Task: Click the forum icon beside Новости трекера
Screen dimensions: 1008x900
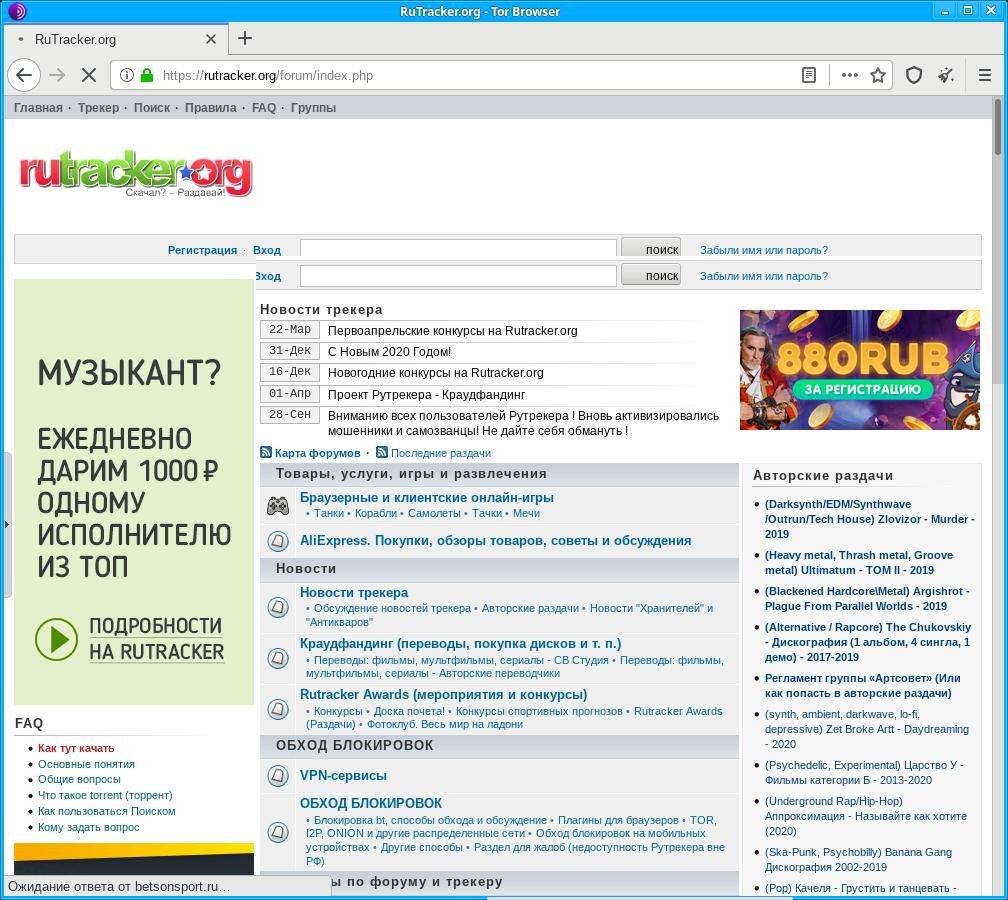Action: click(278, 607)
